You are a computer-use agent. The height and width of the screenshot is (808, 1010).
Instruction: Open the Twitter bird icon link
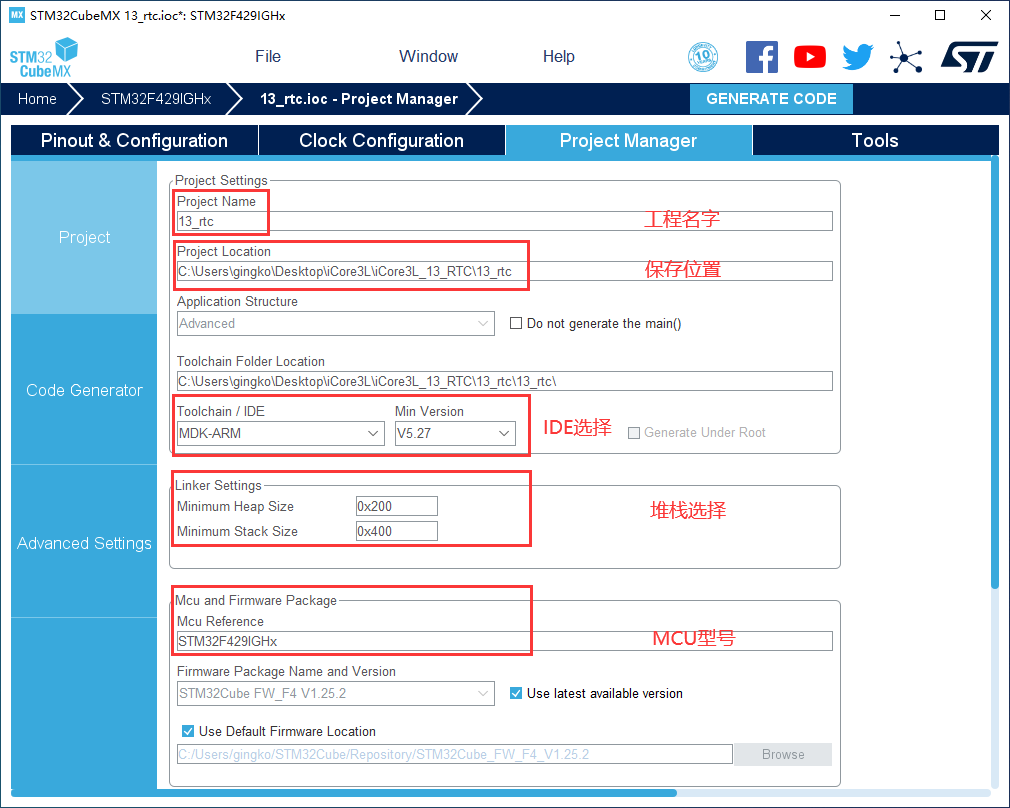click(858, 57)
